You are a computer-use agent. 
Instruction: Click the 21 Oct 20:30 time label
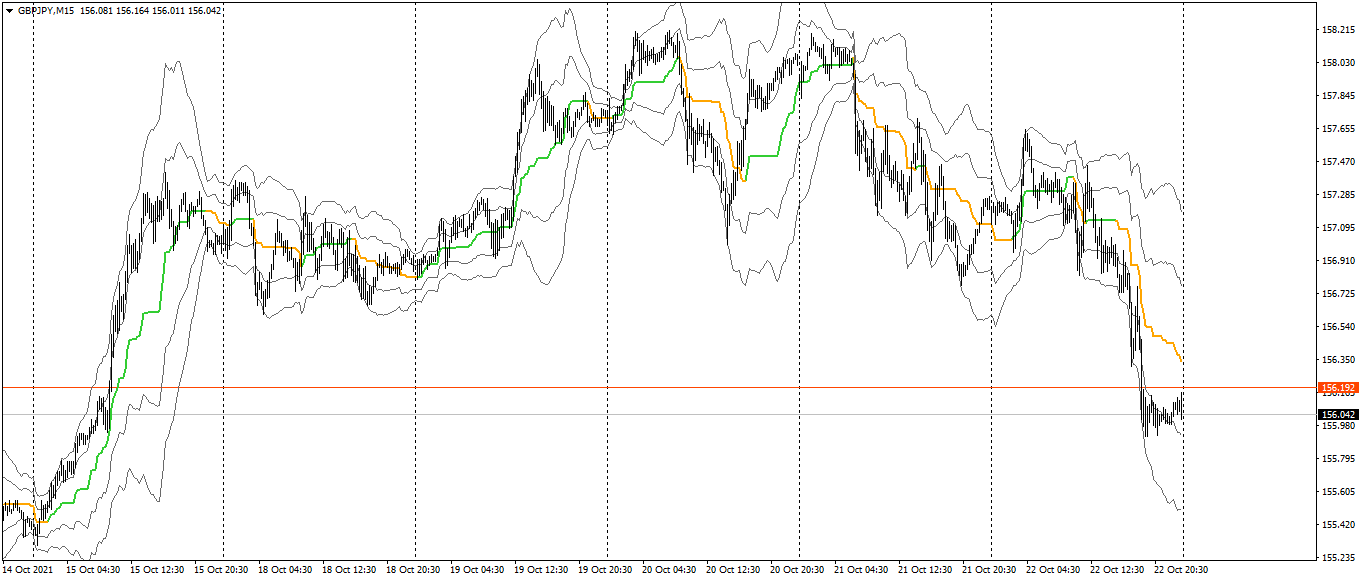point(990,570)
